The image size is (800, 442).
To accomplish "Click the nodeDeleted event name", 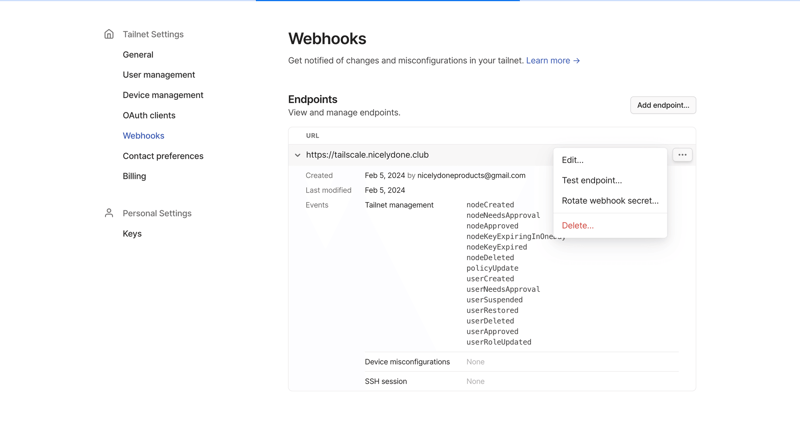I will [490, 258].
